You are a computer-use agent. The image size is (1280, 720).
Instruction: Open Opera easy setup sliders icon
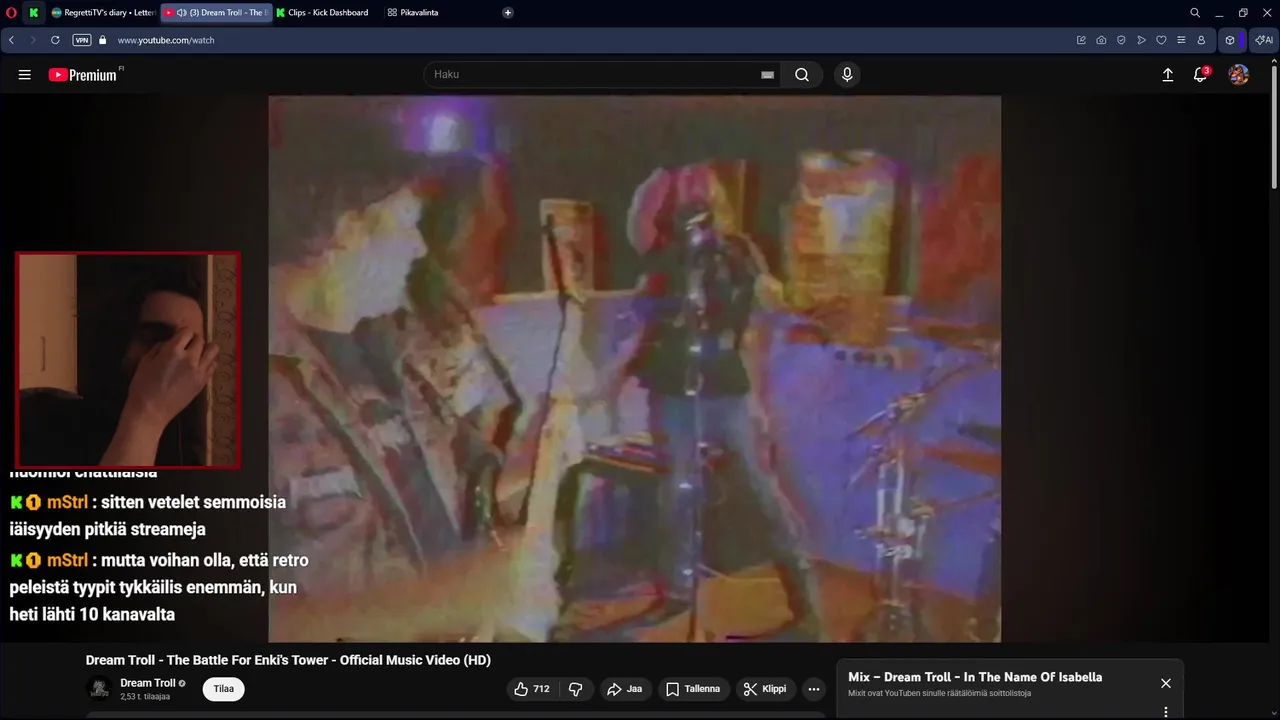click(1181, 40)
